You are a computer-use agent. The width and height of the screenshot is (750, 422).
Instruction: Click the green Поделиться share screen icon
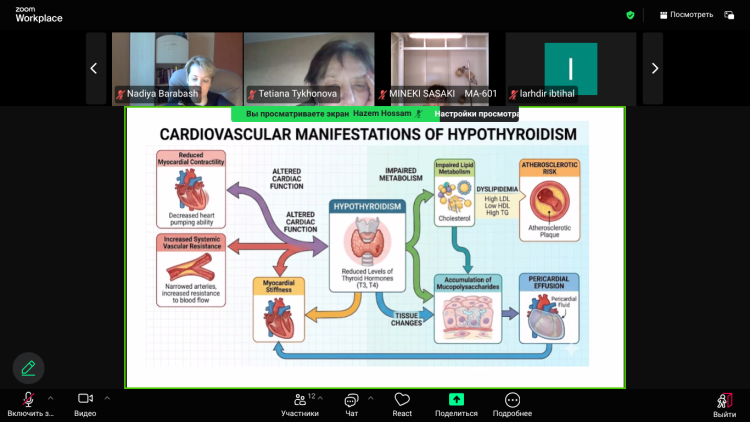pos(456,400)
